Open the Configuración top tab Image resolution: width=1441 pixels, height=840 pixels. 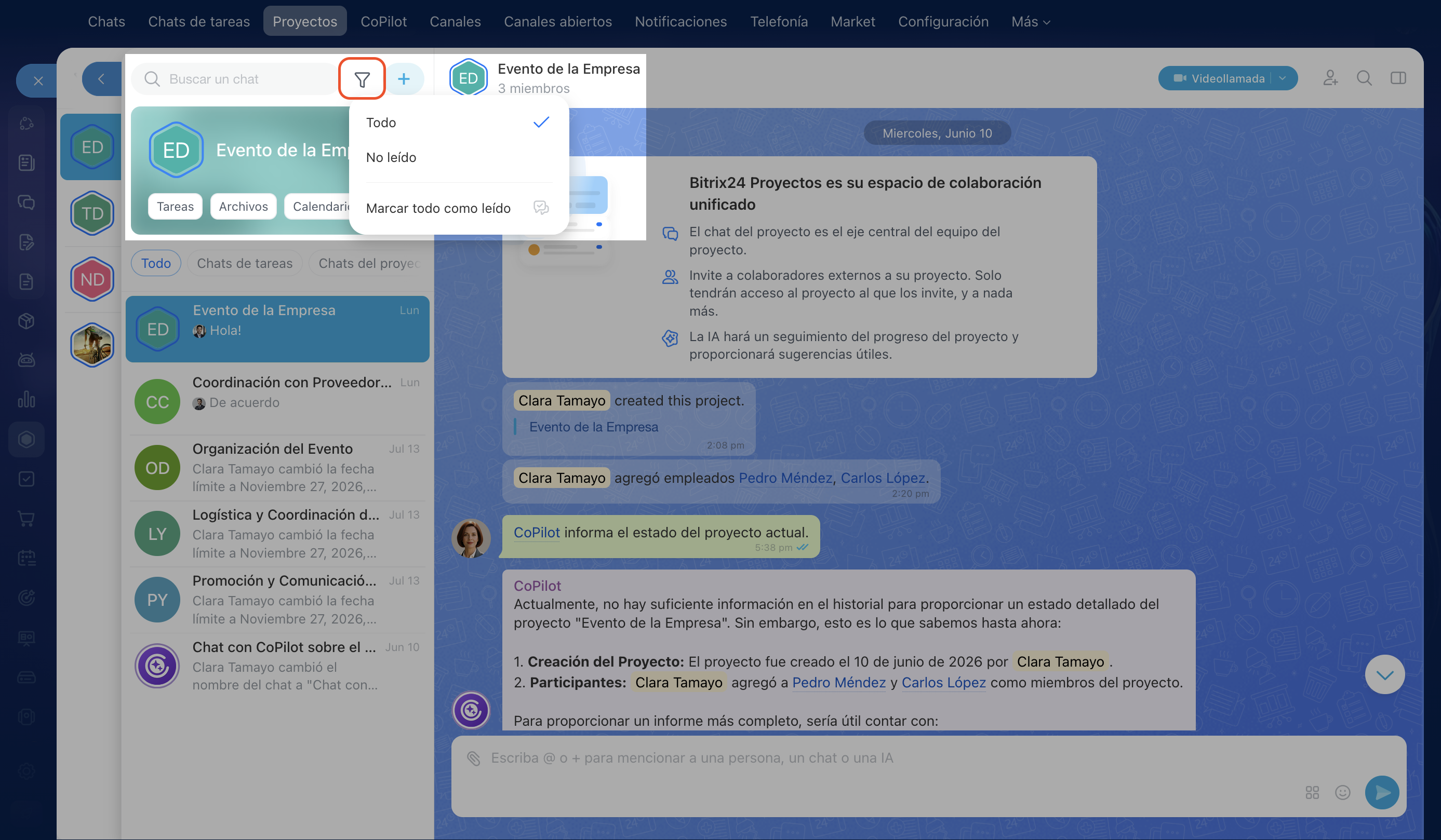pyautogui.click(x=943, y=22)
